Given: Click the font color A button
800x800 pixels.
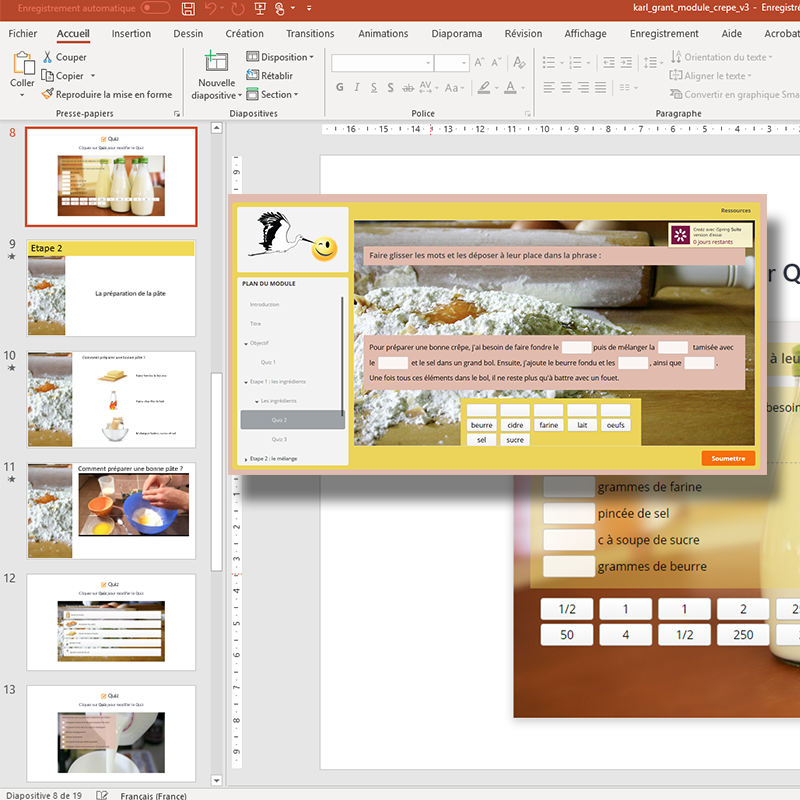Looking at the screenshot, I should coord(510,88).
